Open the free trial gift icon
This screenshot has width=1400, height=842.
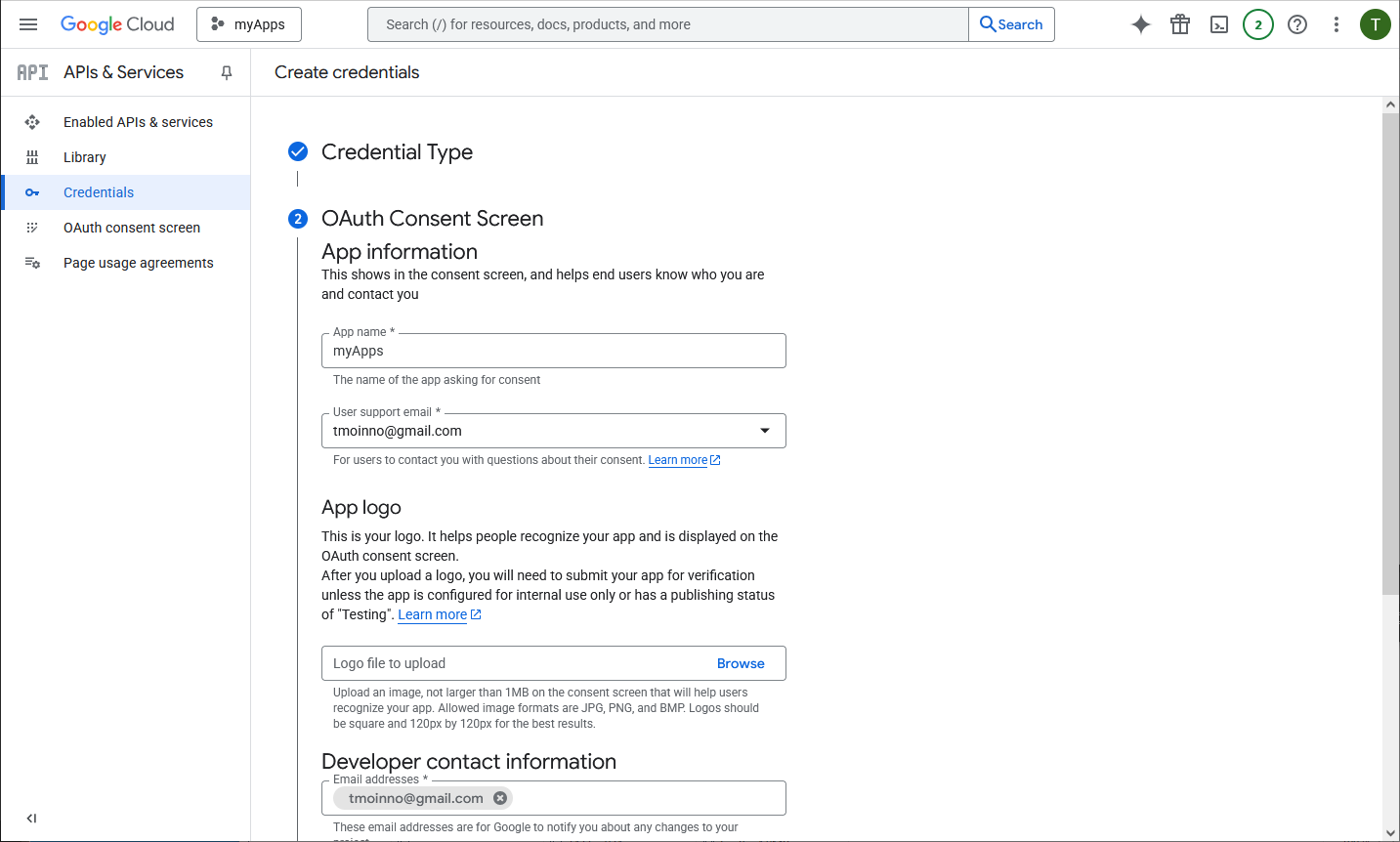click(x=1180, y=24)
